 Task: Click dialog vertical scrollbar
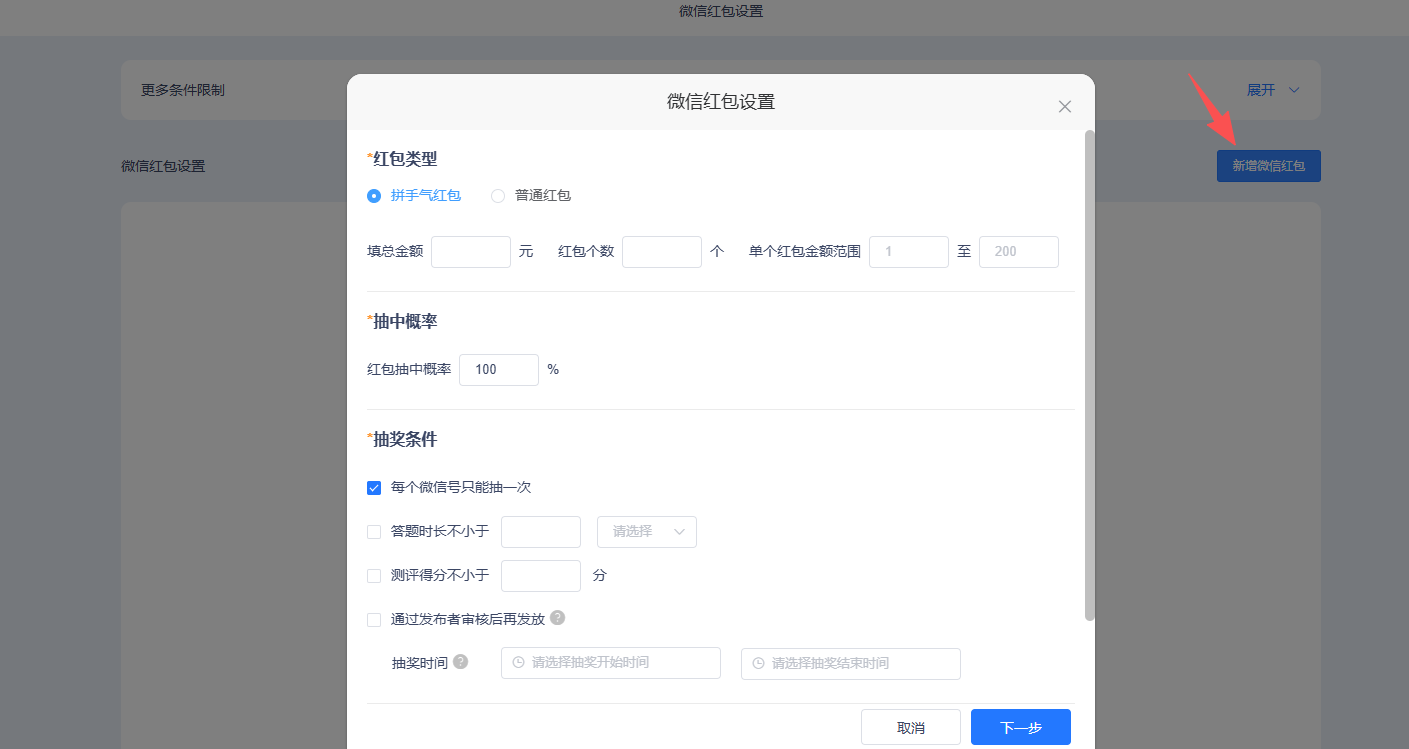tap(1090, 375)
